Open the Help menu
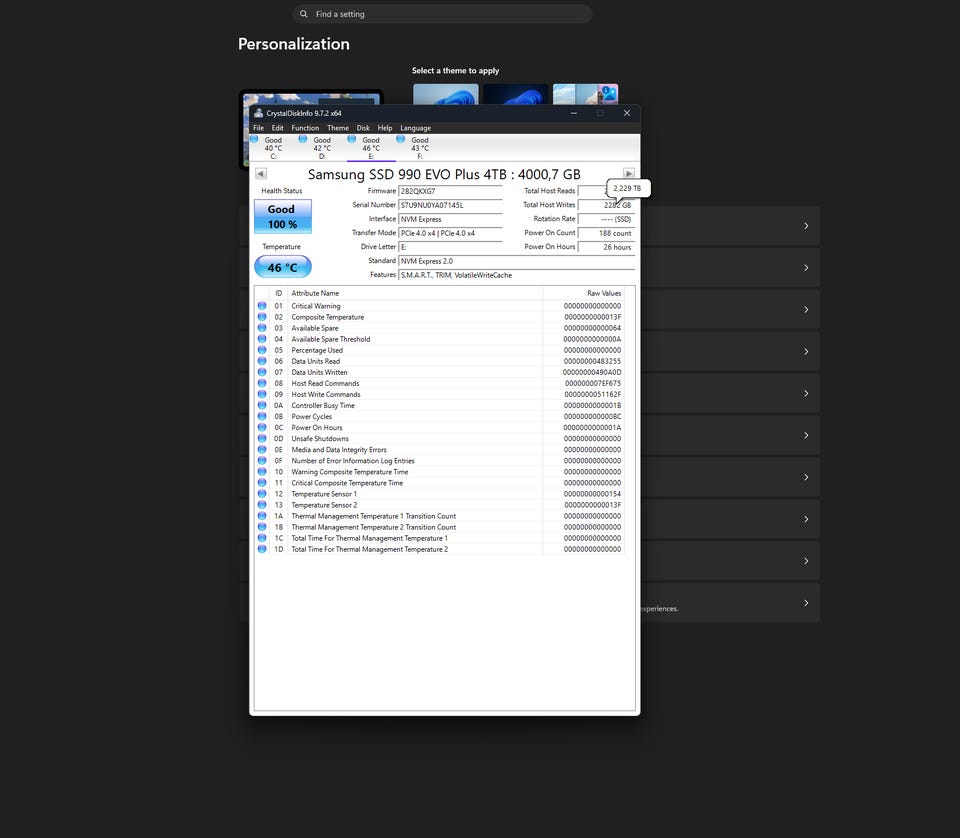 [384, 128]
